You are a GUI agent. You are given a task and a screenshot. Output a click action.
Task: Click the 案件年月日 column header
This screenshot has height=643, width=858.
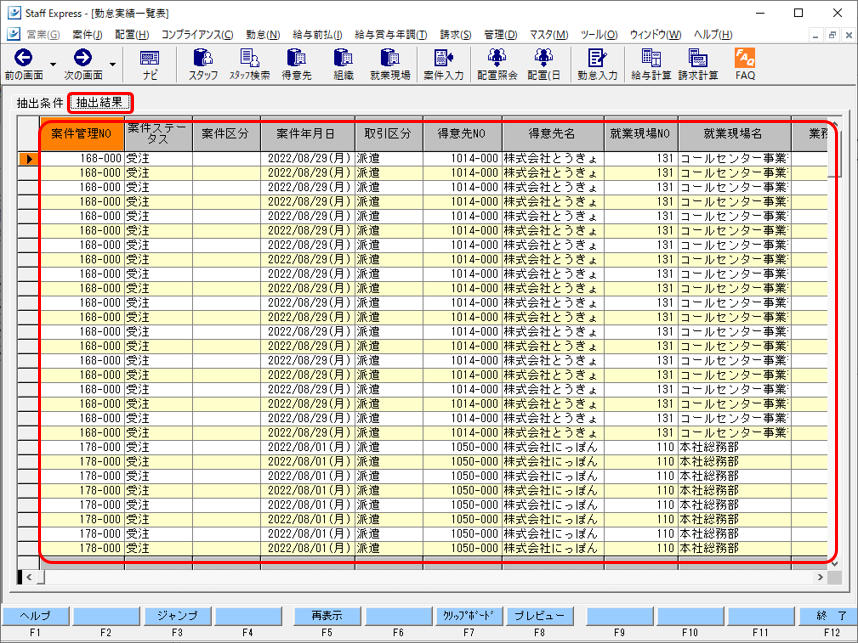click(x=308, y=134)
